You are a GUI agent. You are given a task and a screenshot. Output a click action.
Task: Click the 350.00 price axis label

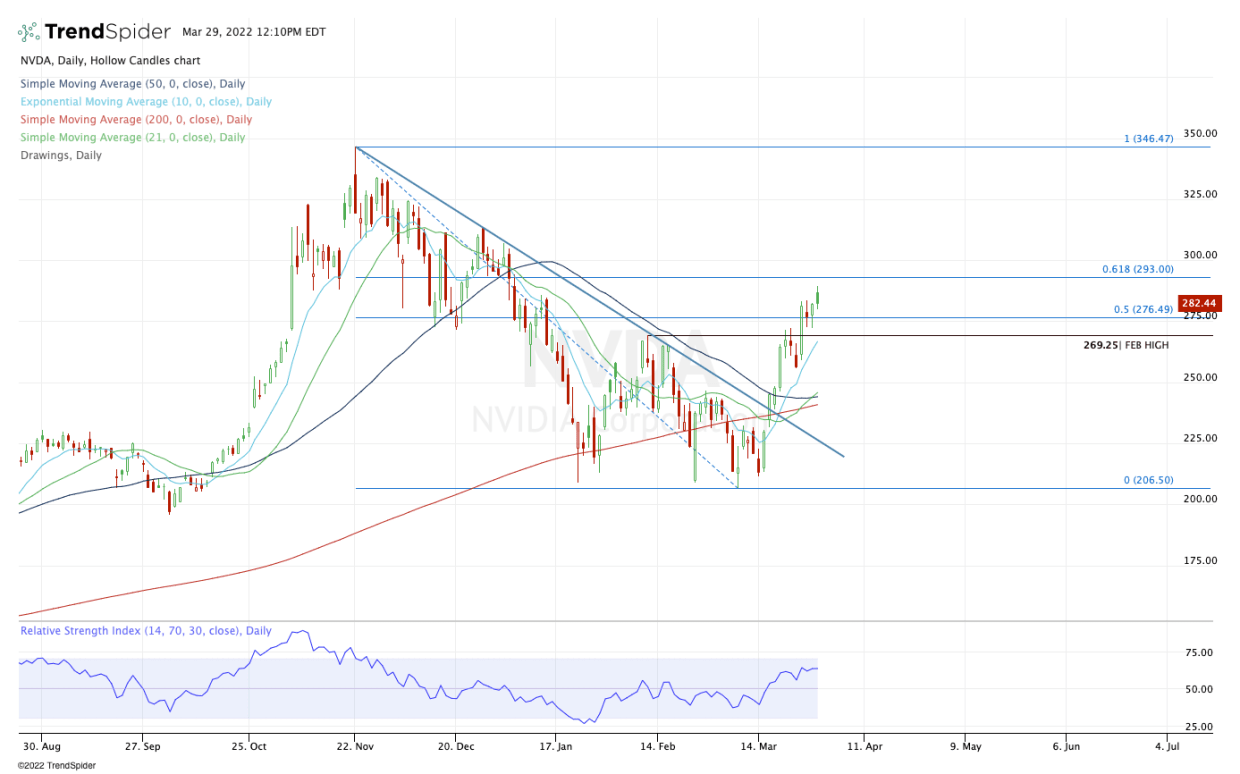point(1200,133)
